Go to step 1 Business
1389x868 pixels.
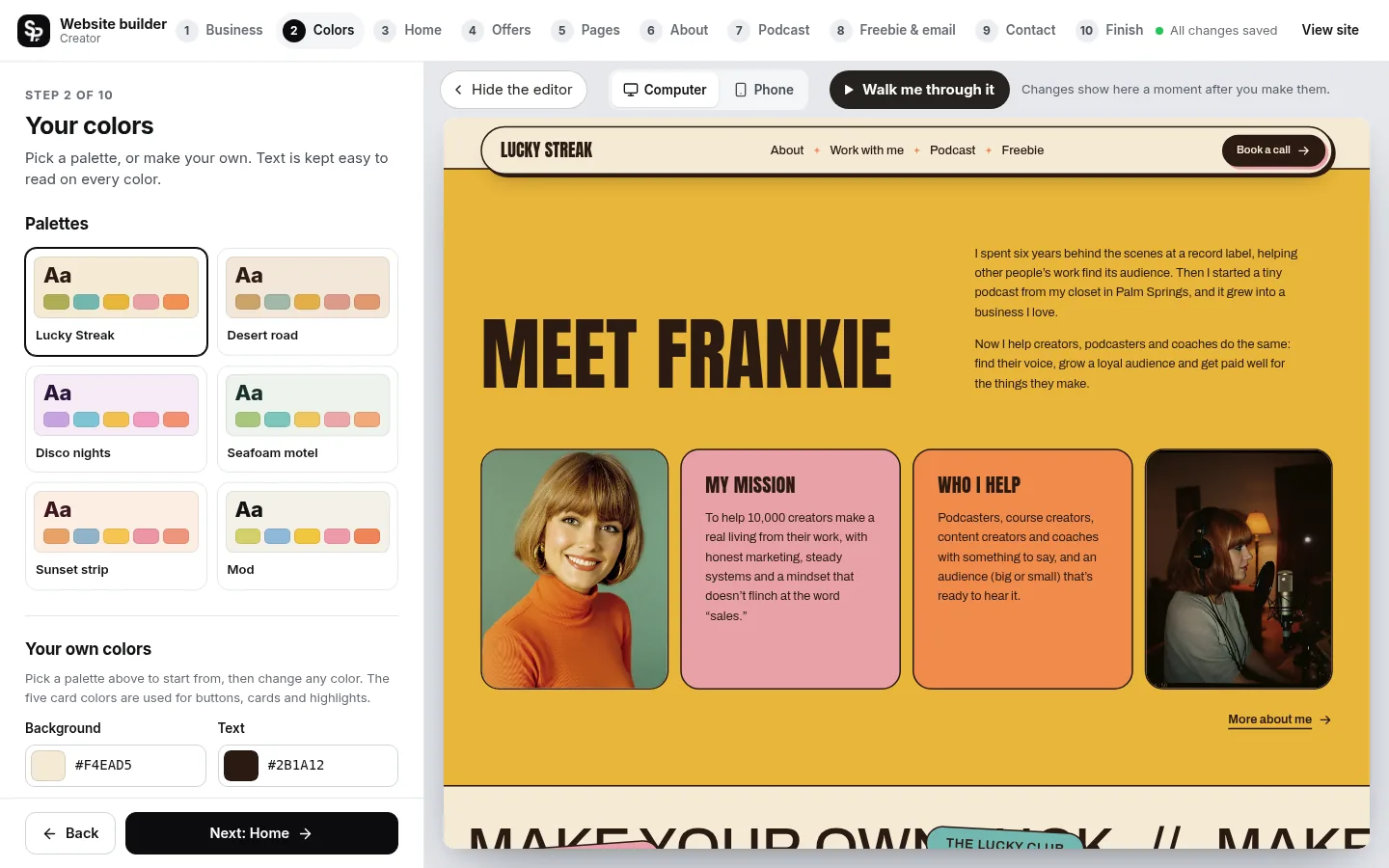click(221, 30)
